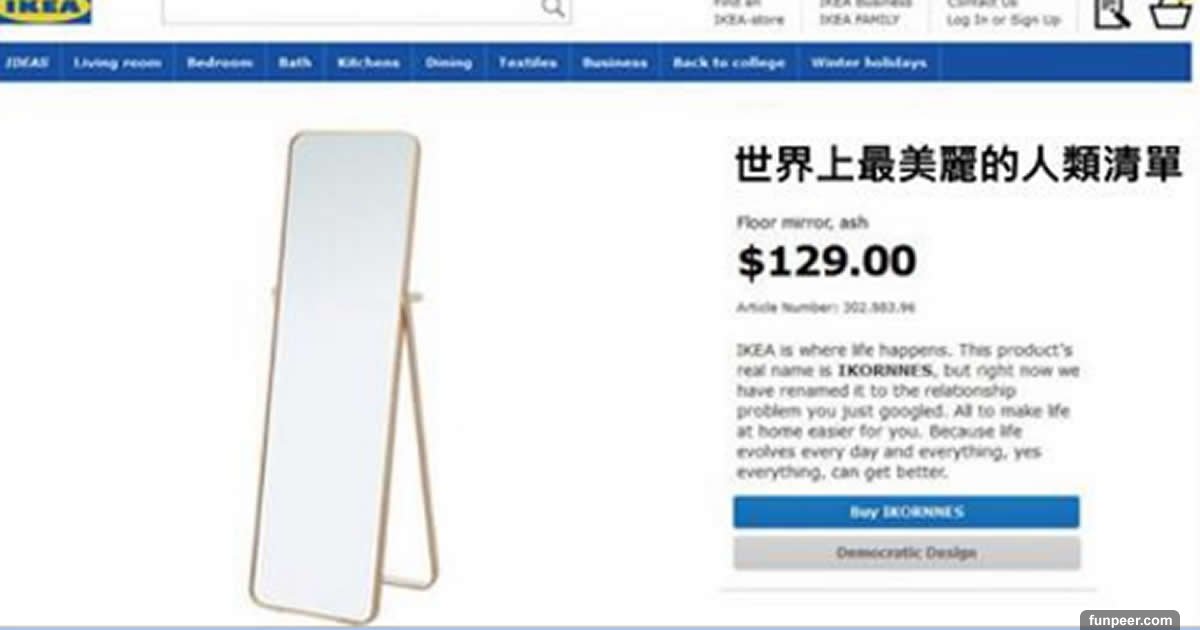Screen dimensions: 1200x630
Task: Open the Textiles category
Action: coord(527,62)
